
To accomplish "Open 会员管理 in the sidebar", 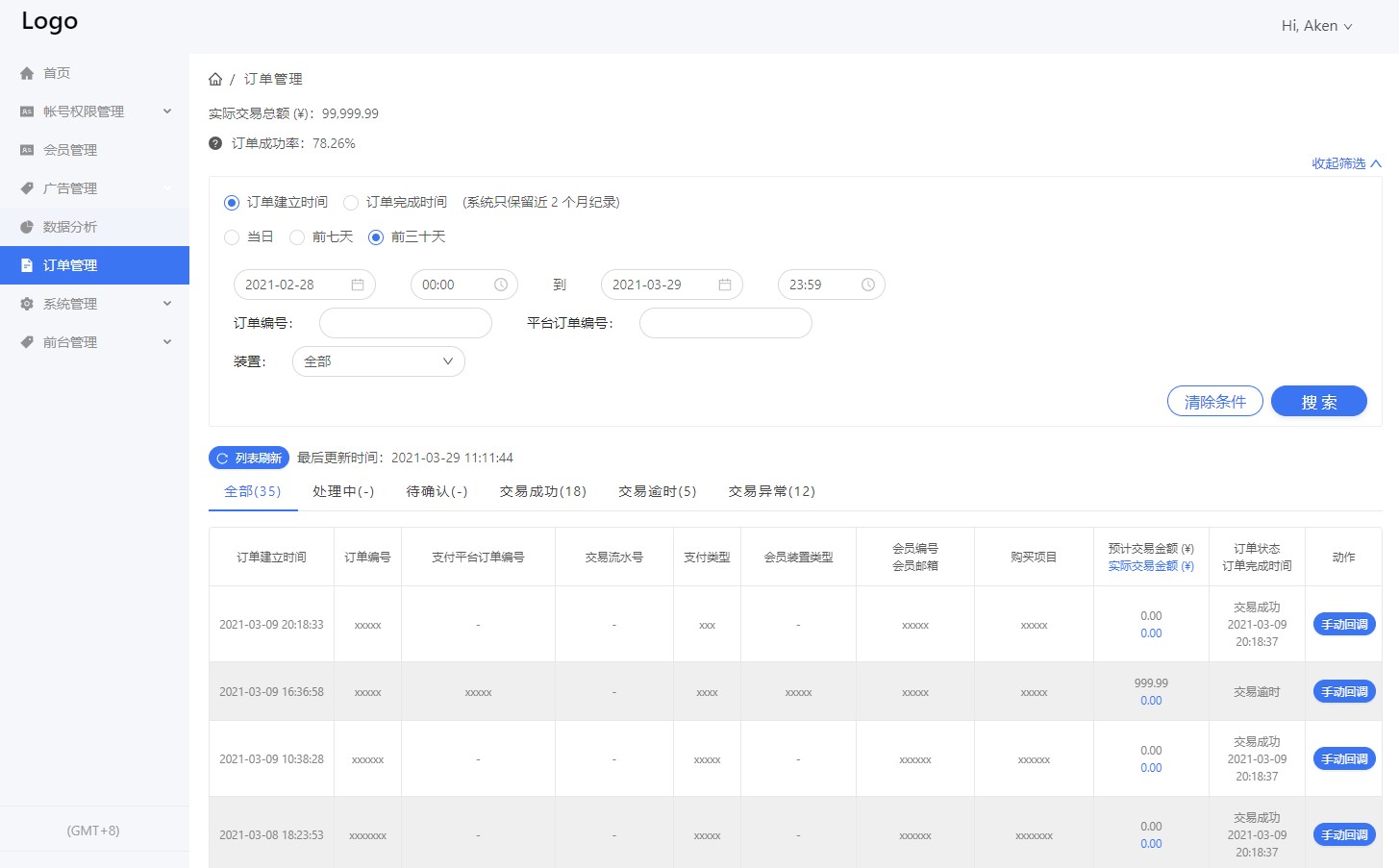I will pyautogui.click(x=94, y=150).
